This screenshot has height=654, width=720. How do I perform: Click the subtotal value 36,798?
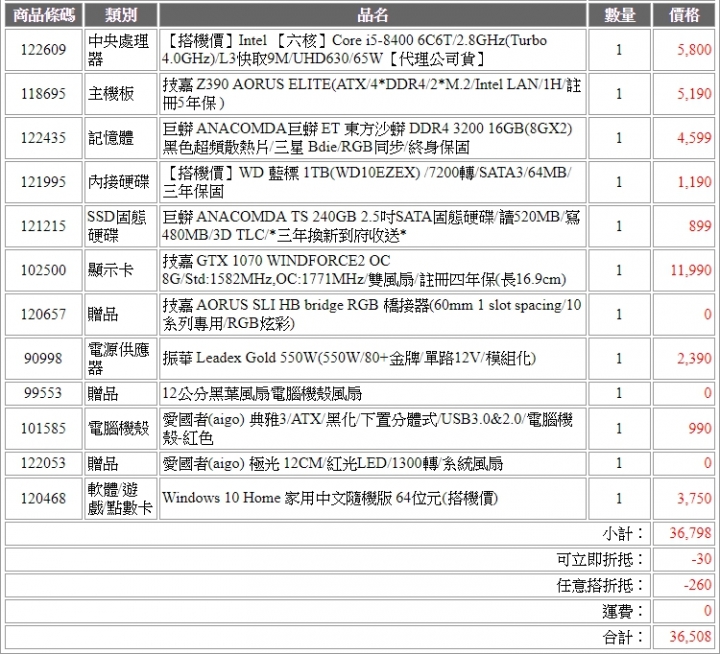[691, 533]
